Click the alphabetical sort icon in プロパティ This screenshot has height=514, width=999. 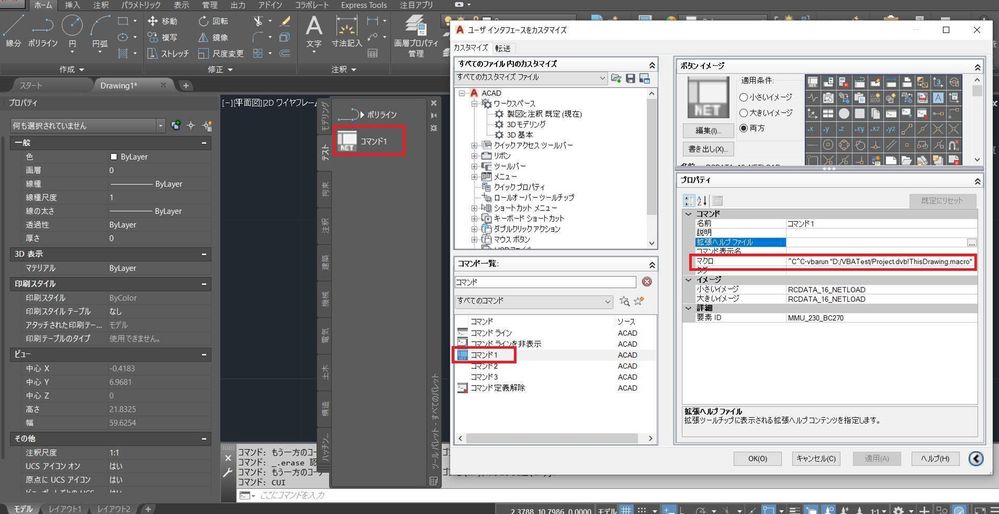[x=702, y=200]
